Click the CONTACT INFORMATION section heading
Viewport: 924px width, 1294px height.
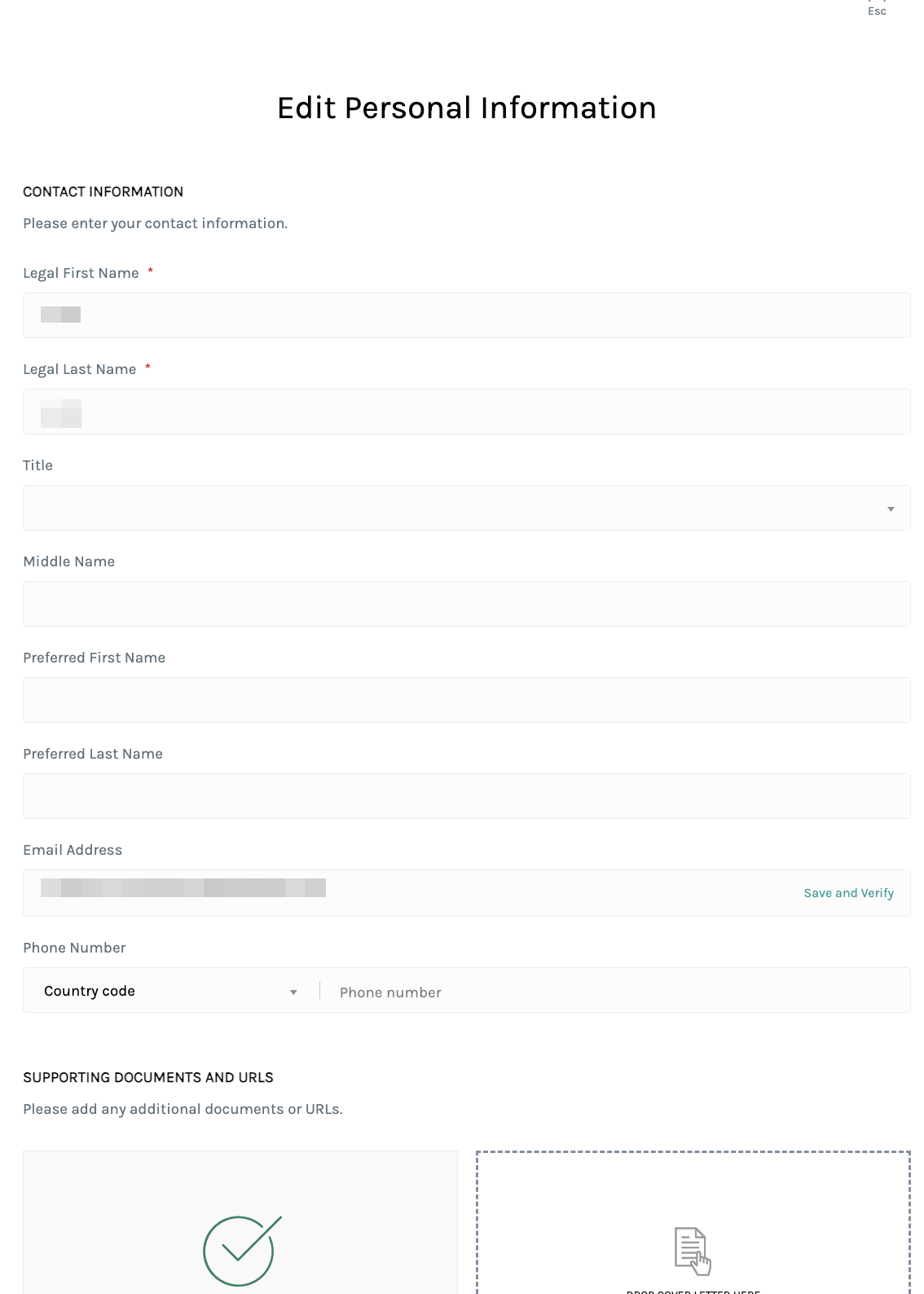tap(103, 191)
